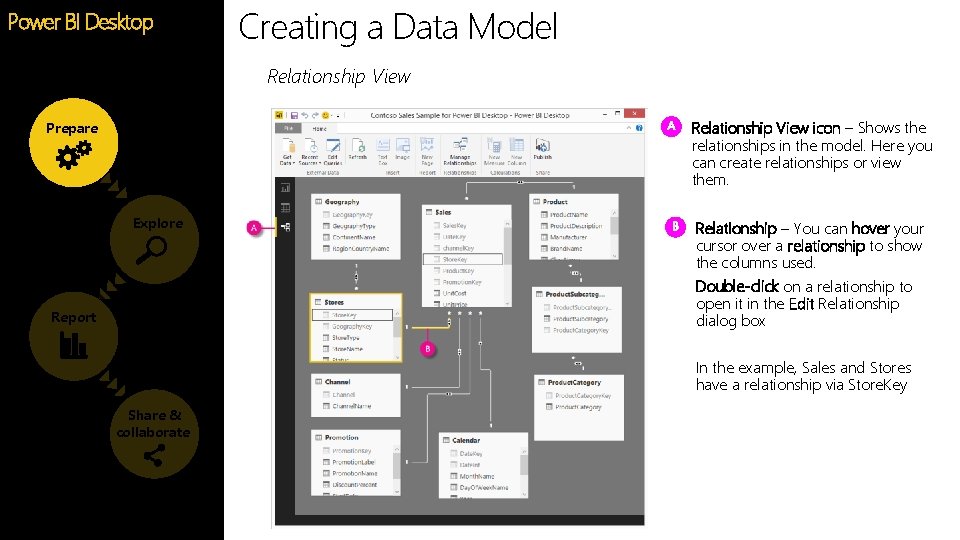Select the ProductSubcategory table header

pos(577,294)
